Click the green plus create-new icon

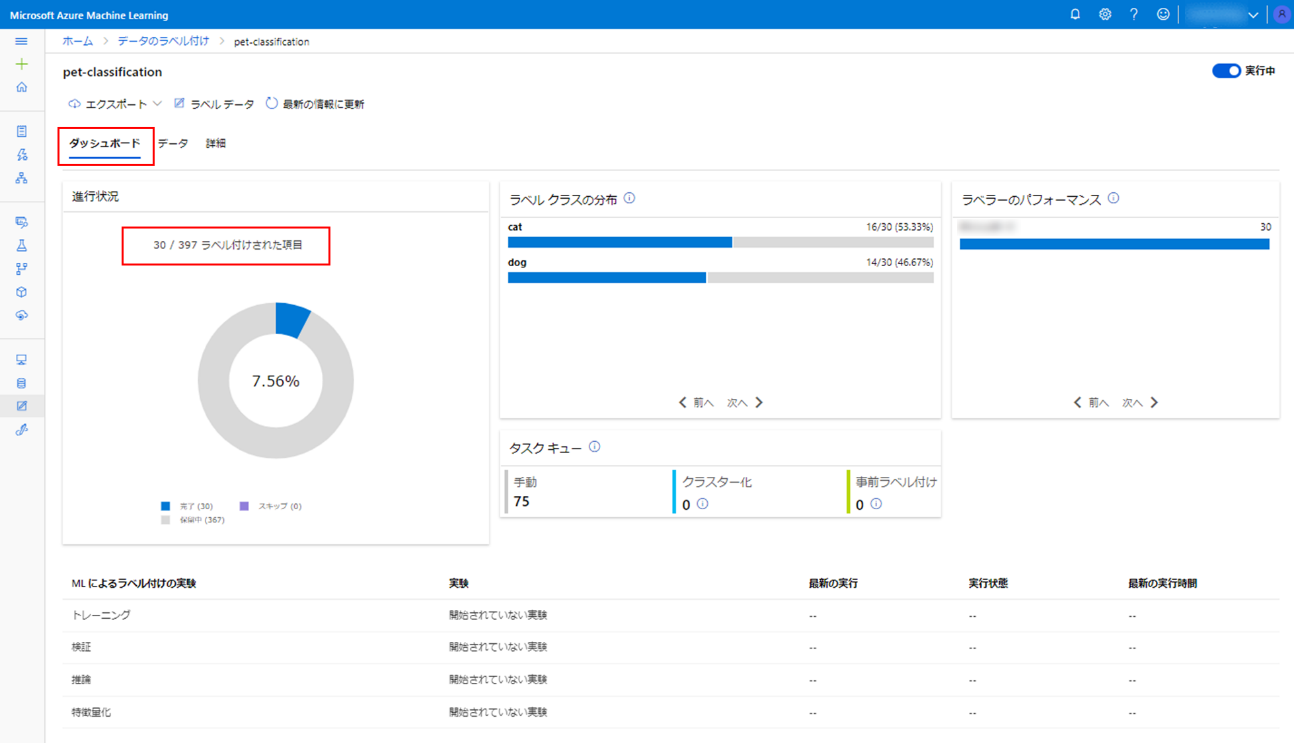[21, 64]
